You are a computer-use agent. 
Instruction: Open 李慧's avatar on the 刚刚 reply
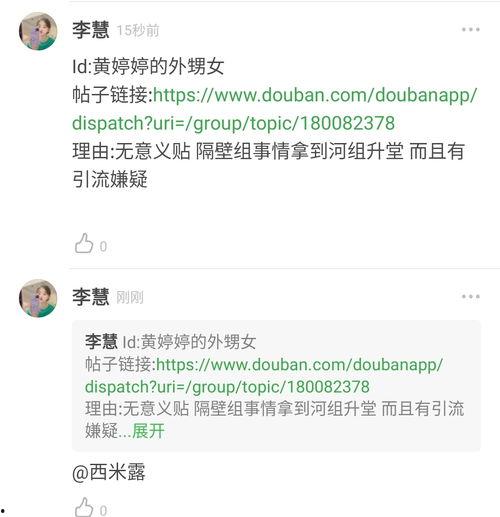click(x=38, y=298)
